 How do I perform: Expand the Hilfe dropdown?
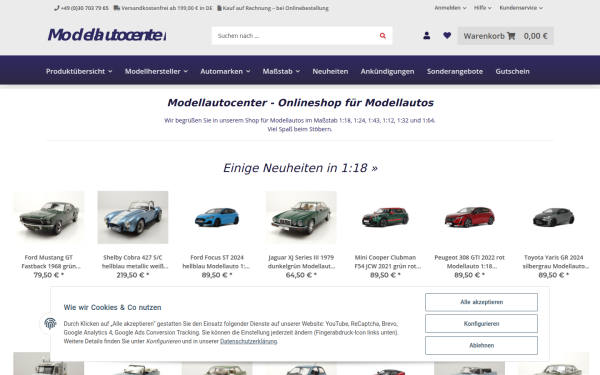point(482,8)
